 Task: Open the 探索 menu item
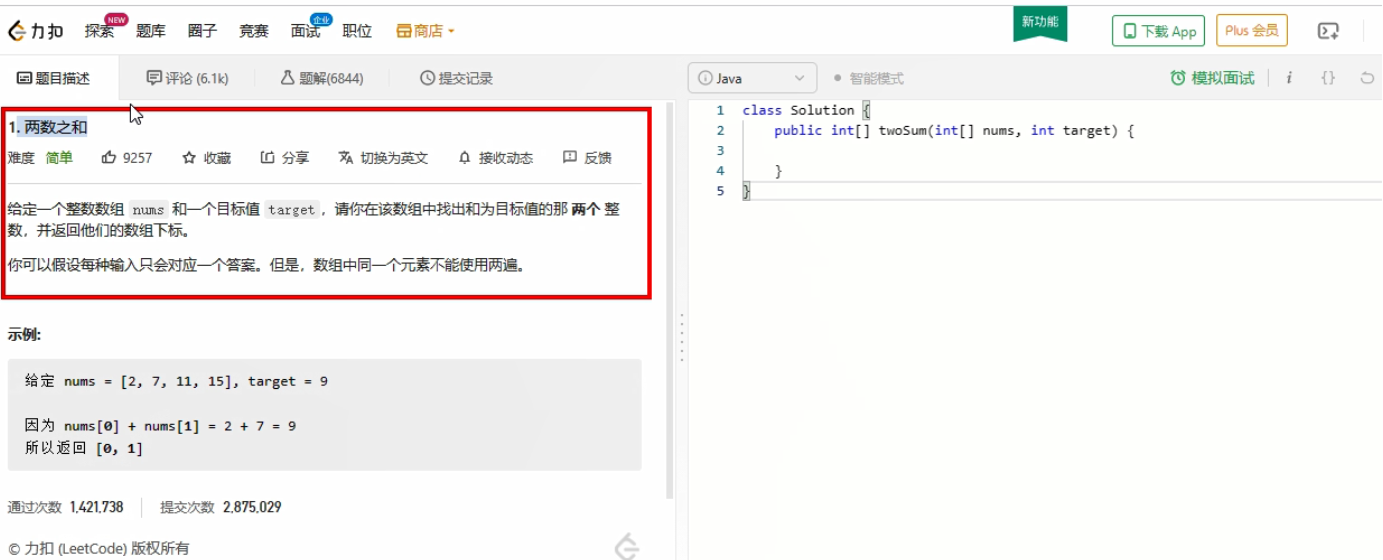click(x=99, y=31)
